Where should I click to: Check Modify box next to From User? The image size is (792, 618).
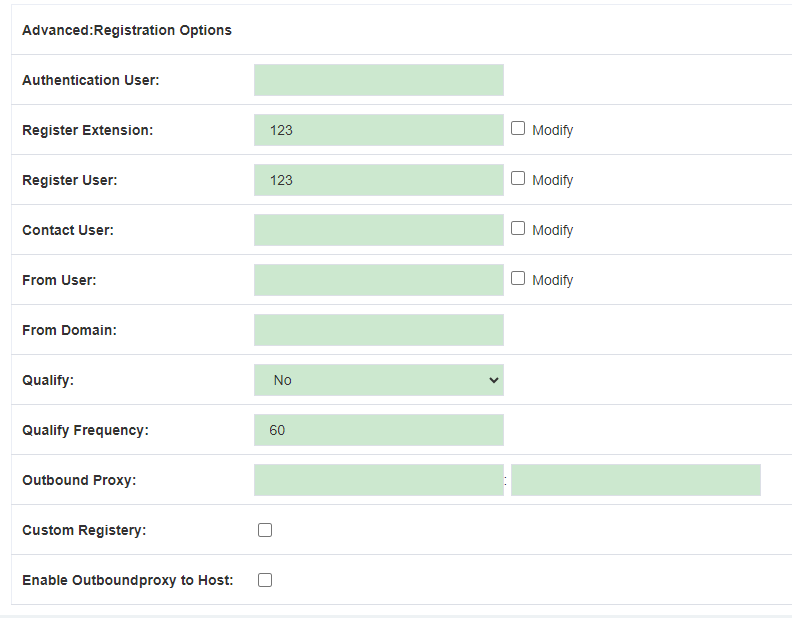518,278
